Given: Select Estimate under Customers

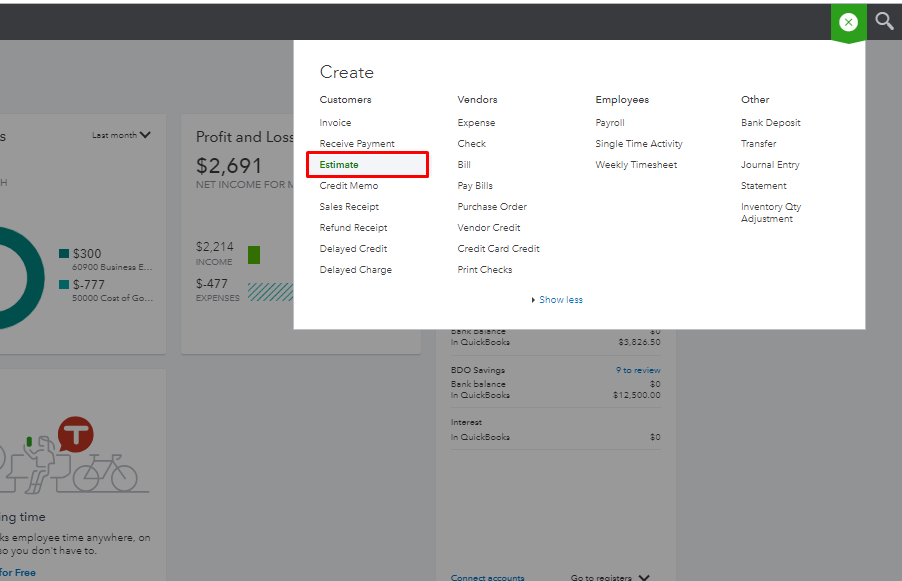Looking at the screenshot, I should pos(339,165).
